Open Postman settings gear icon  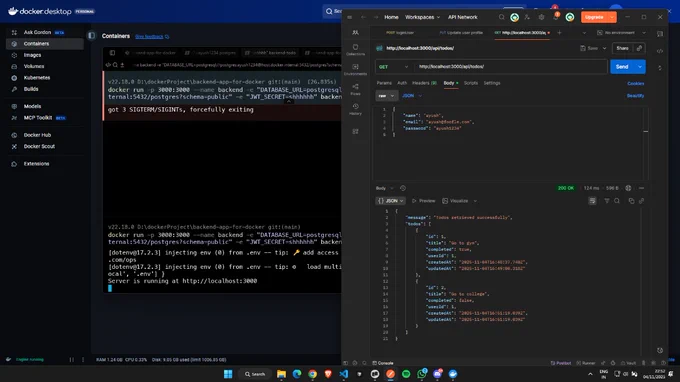click(541, 17)
